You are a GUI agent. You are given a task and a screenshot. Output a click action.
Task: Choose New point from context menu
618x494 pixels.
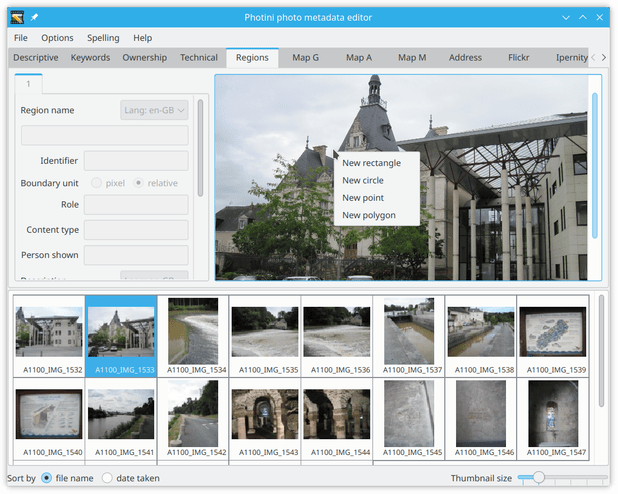(376, 198)
